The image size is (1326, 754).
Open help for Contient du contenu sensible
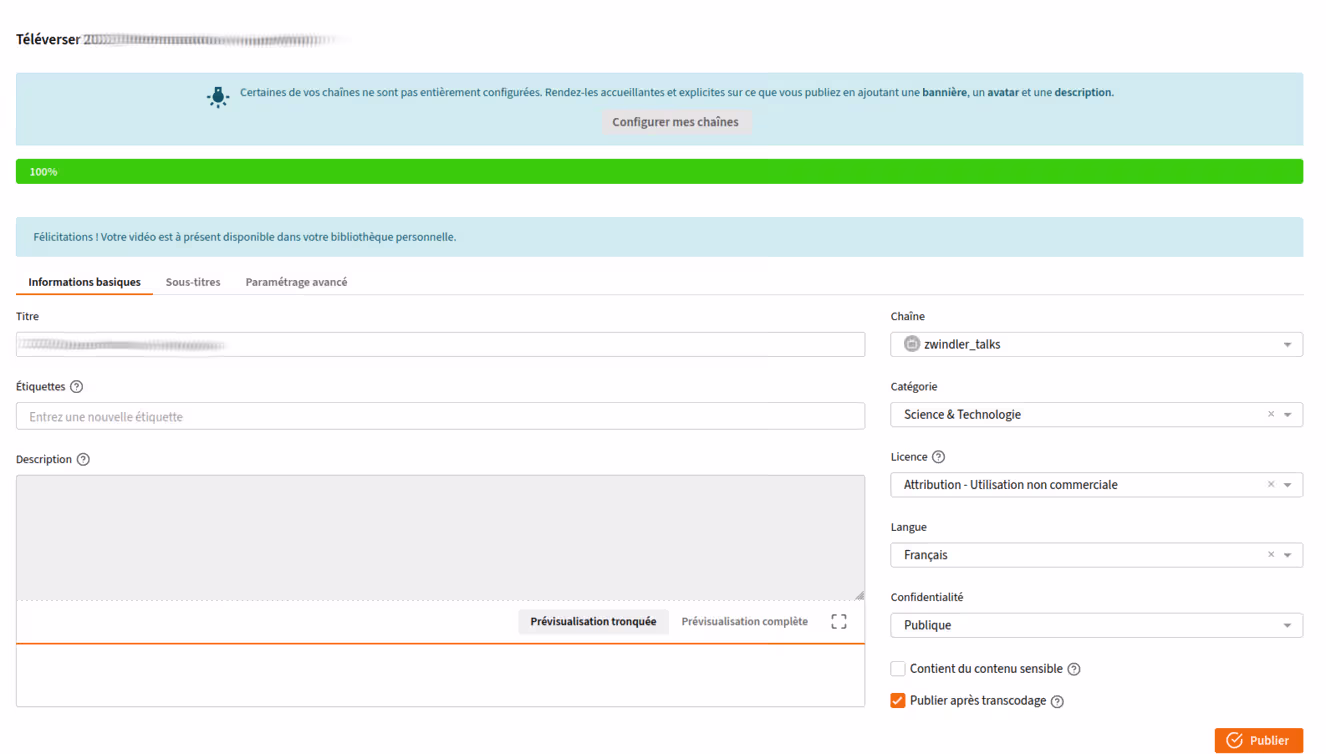pos(1074,669)
